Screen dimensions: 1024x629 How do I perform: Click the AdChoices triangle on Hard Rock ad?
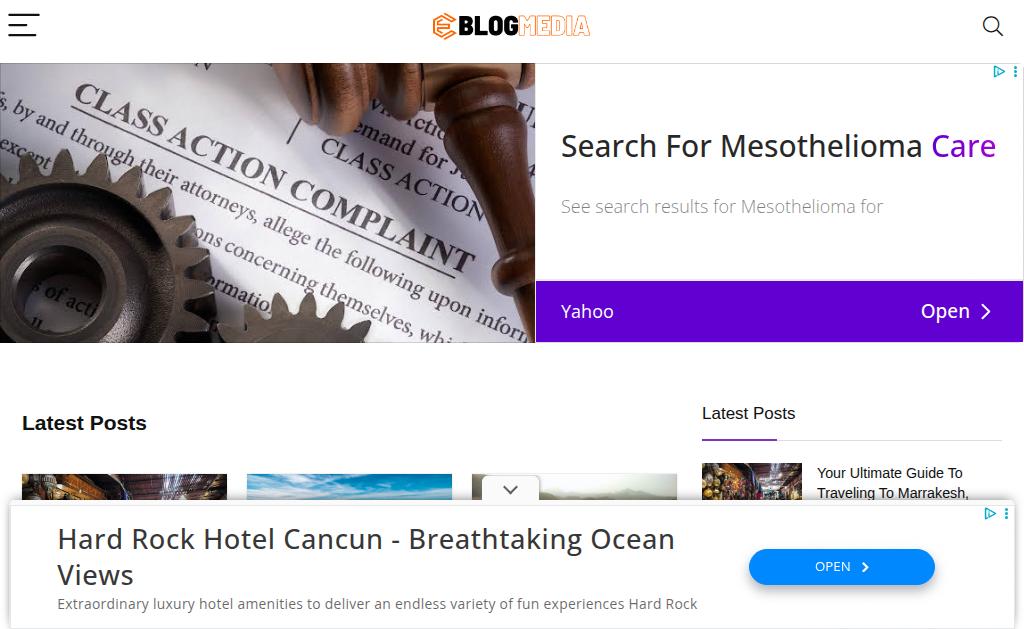990,513
